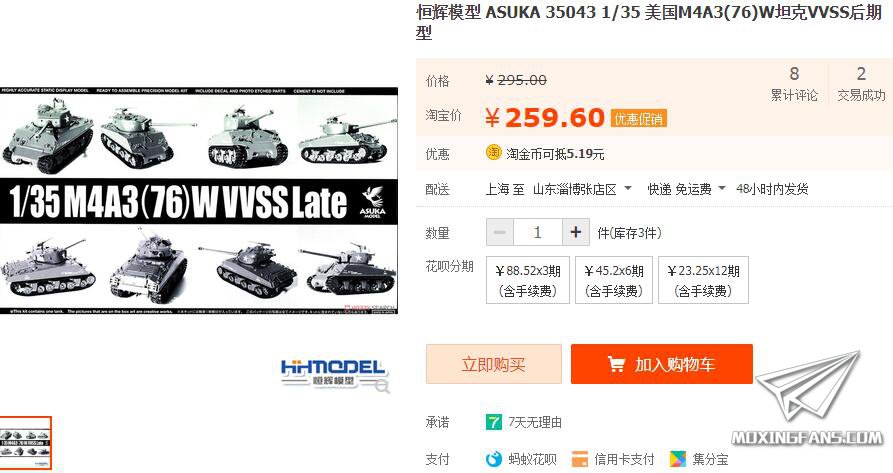
Task: Open the 交易成功 transactions count
Action: tap(861, 83)
